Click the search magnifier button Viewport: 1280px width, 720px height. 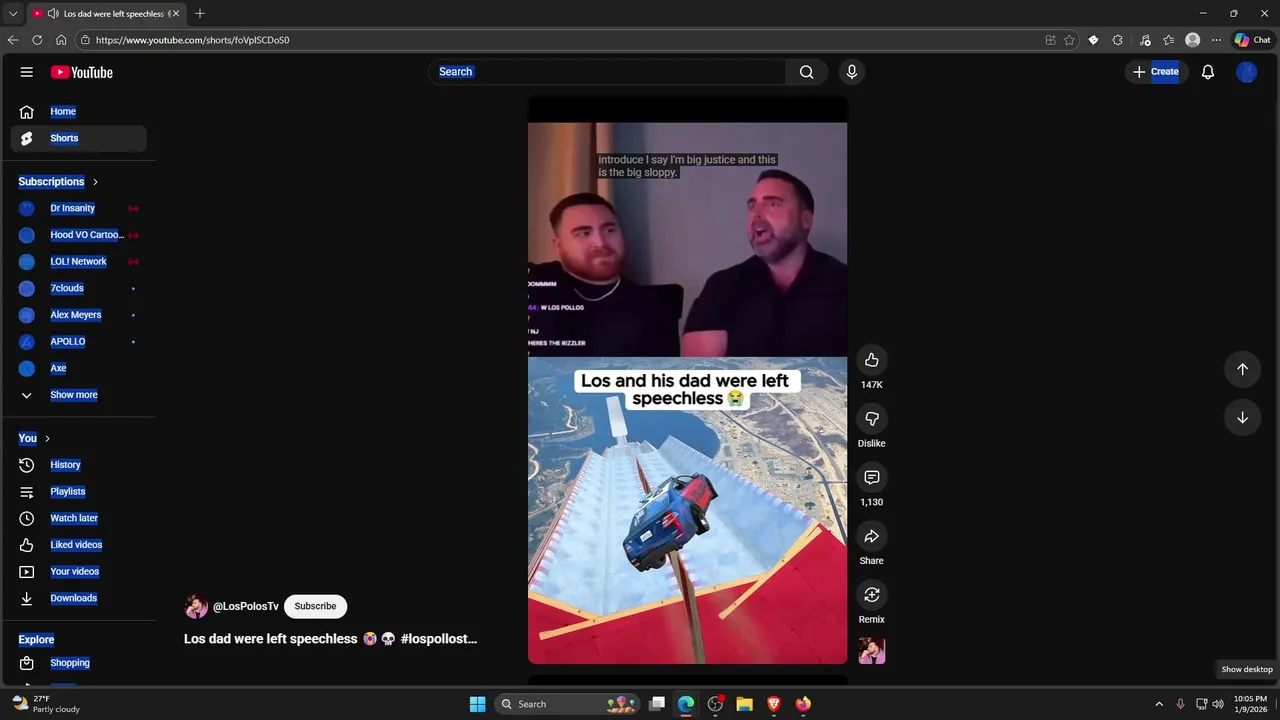click(x=806, y=72)
